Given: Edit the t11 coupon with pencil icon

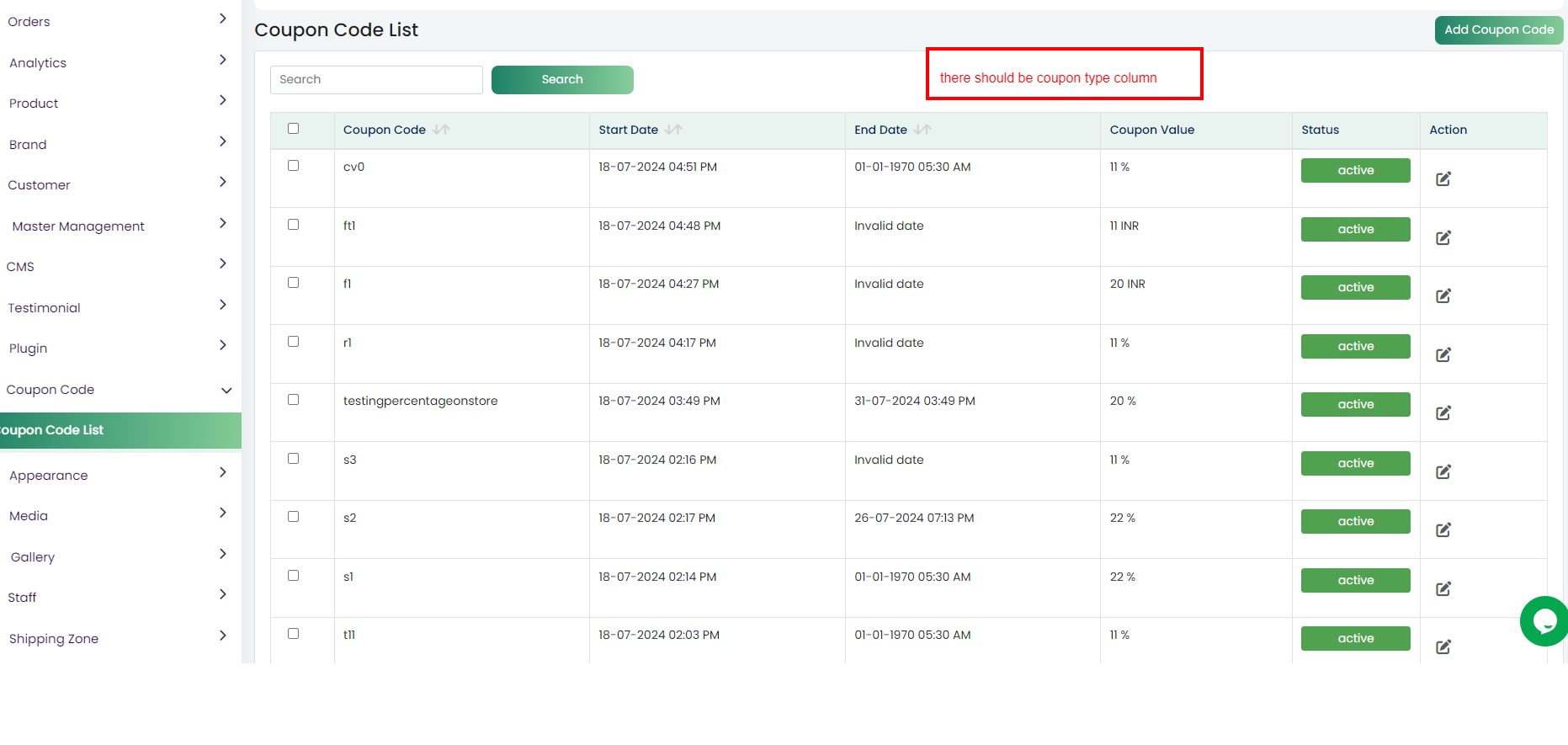Looking at the screenshot, I should [1443, 647].
